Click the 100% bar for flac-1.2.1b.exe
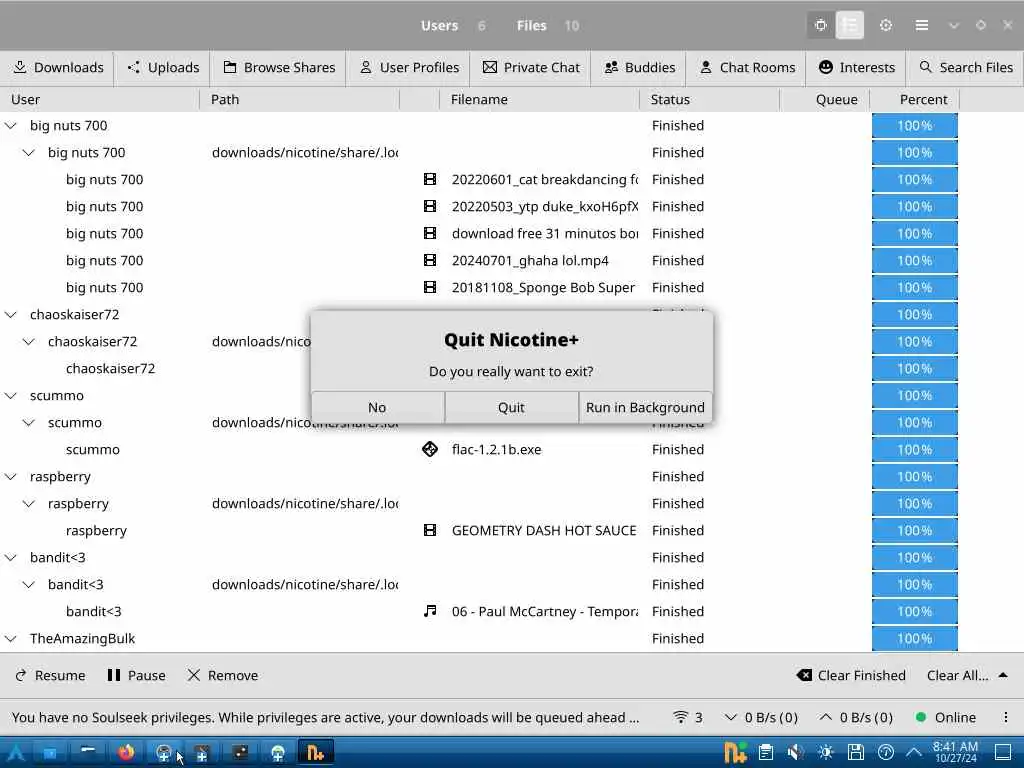The width and height of the screenshot is (1024, 768). tap(914, 449)
